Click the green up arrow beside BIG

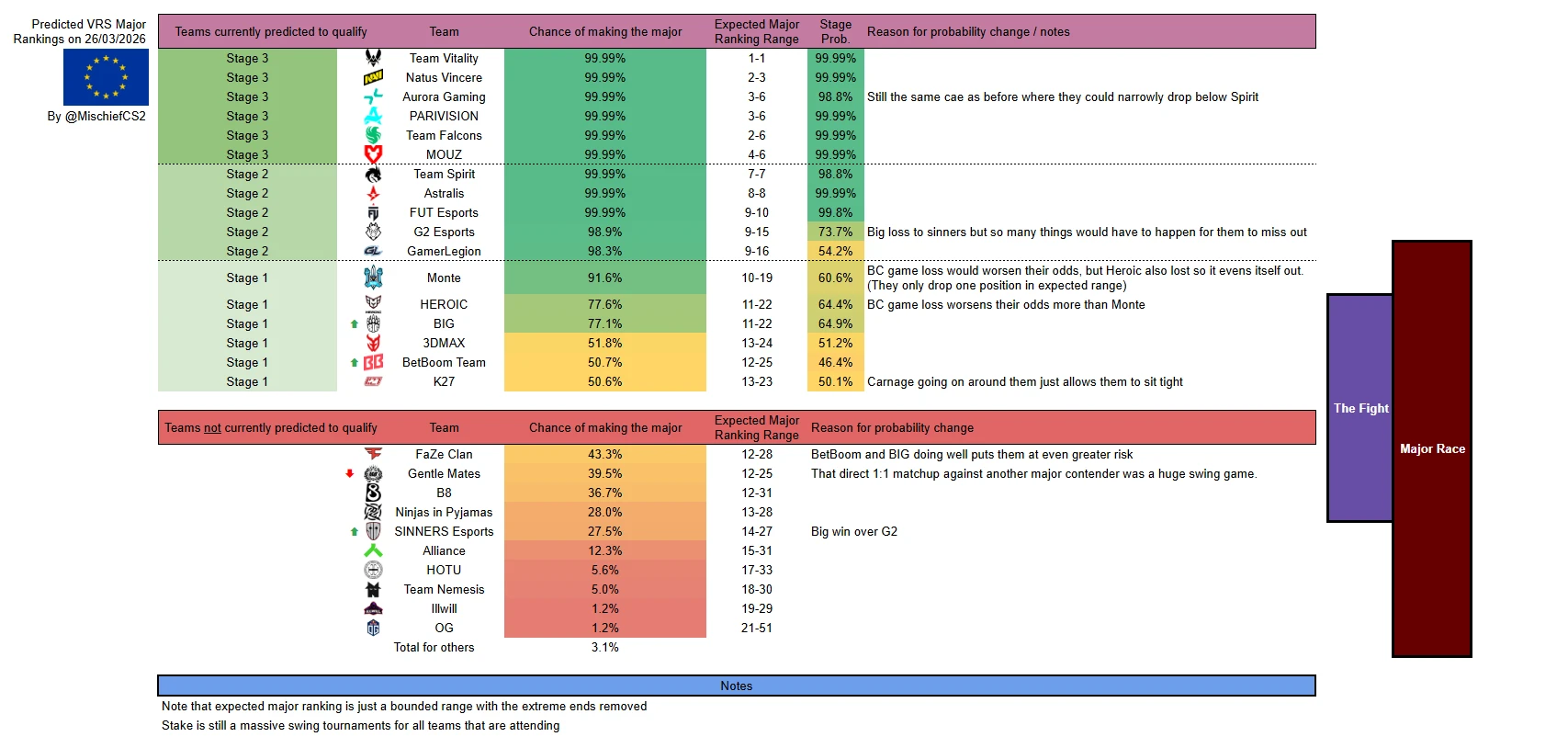[x=355, y=323]
